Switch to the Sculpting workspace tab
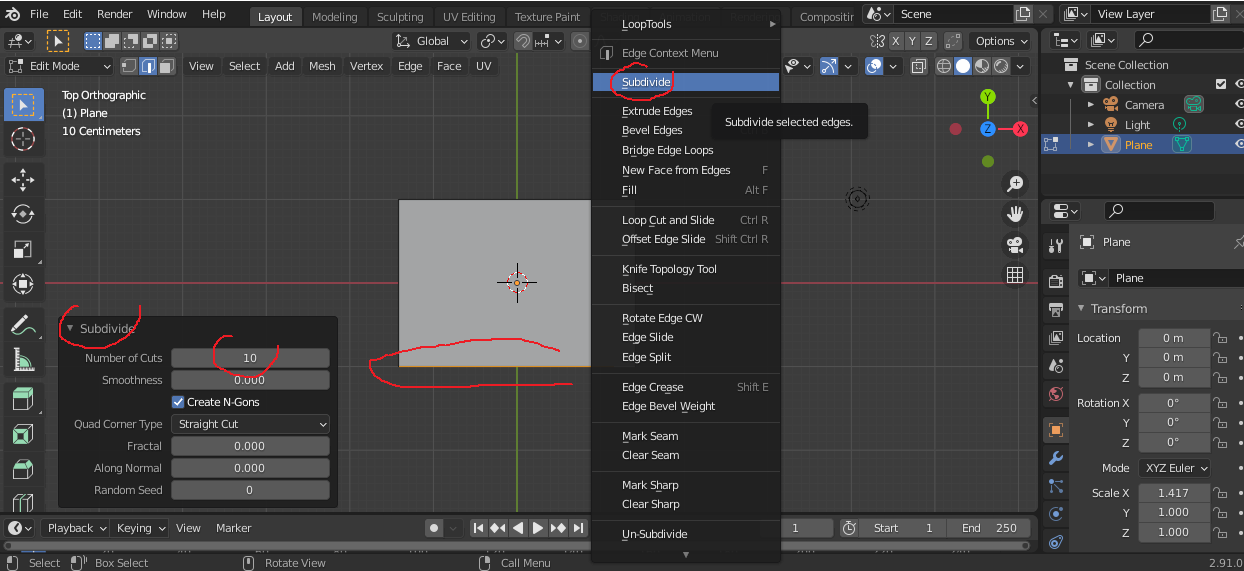The height and width of the screenshot is (571, 1244). tap(400, 17)
